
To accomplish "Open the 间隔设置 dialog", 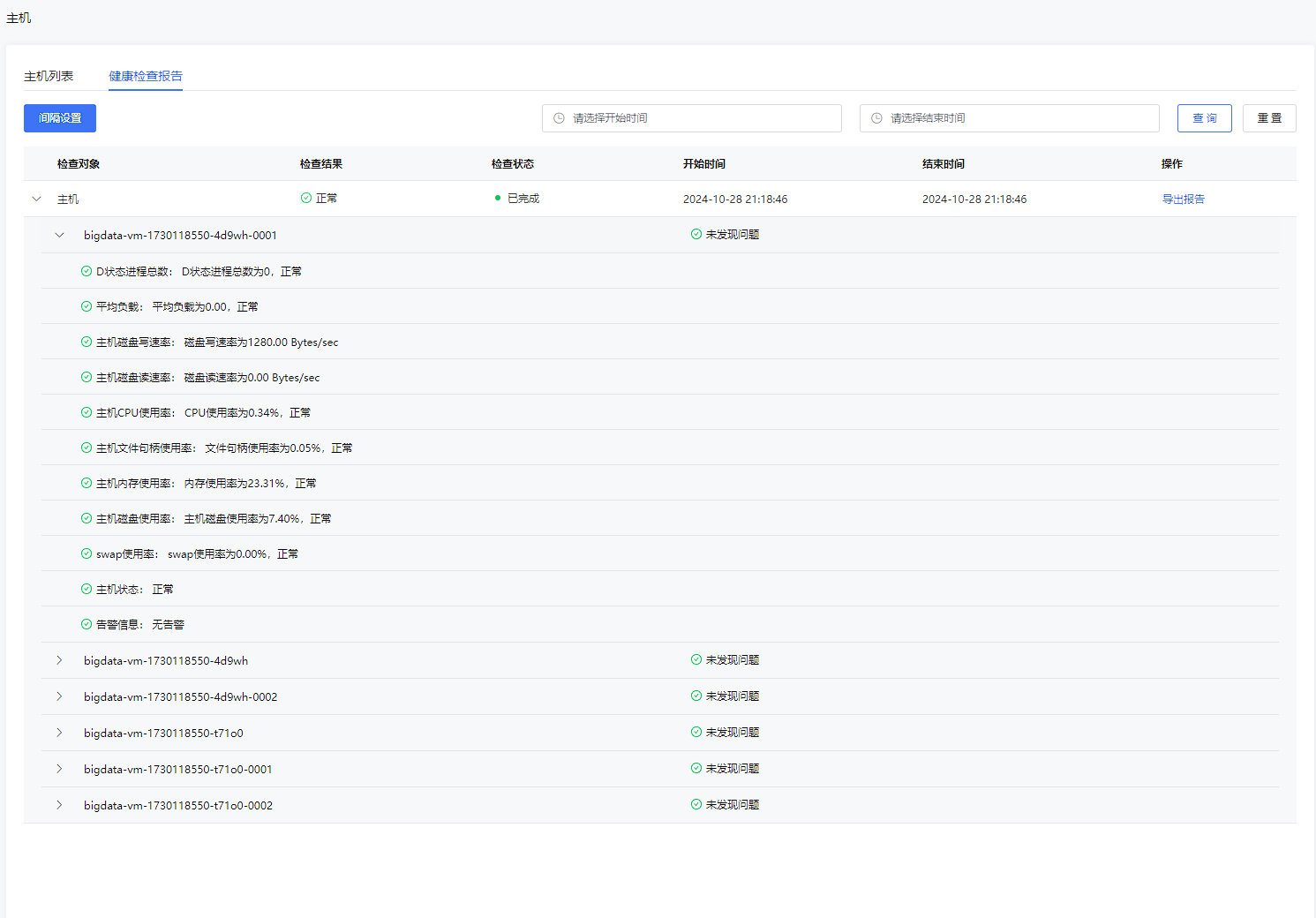I will [60, 118].
